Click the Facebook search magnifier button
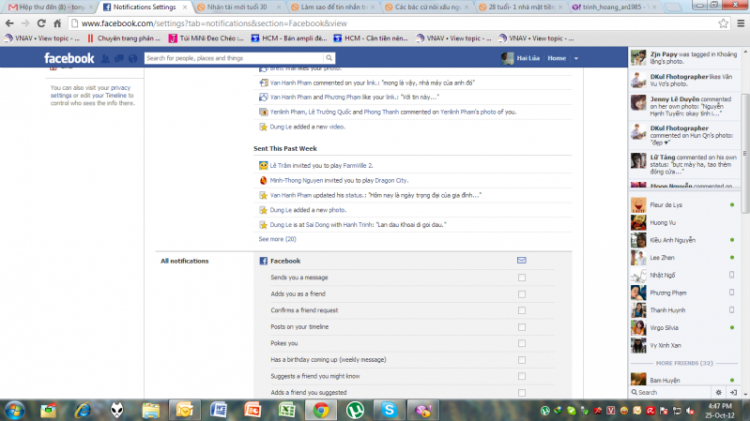Viewport: 750px width, 421px height. [x=329, y=58]
